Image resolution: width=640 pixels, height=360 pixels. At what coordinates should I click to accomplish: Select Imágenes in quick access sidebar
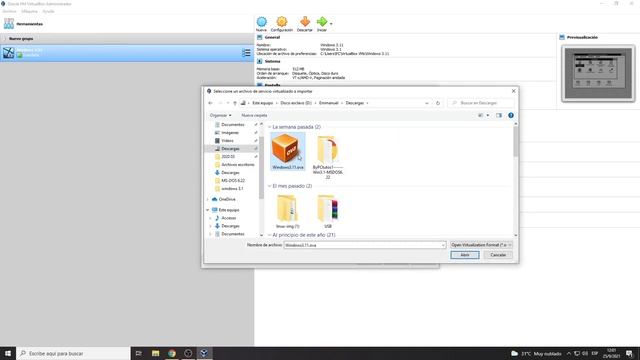pyautogui.click(x=230, y=133)
